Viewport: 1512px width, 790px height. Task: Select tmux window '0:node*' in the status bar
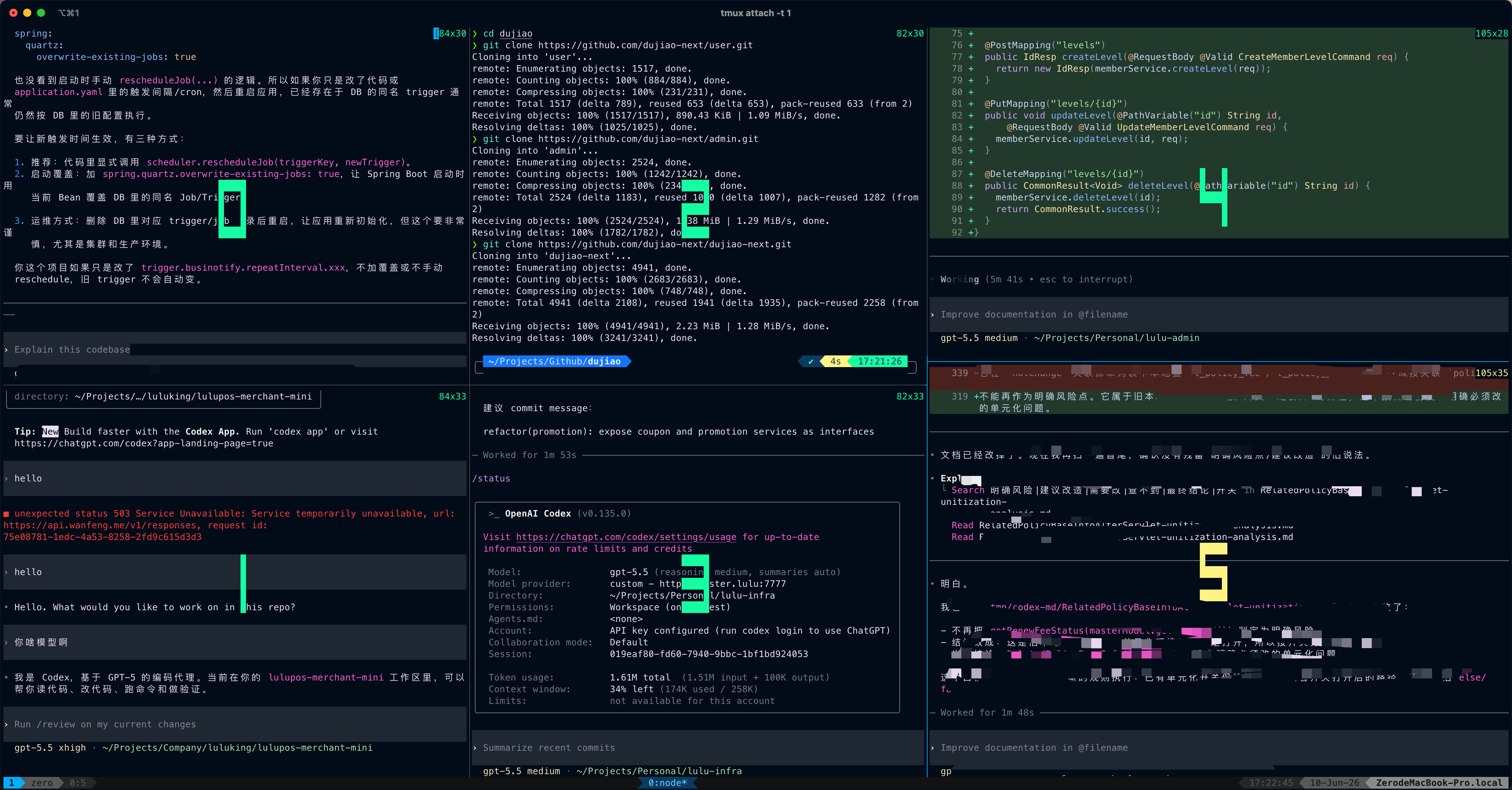pos(667,783)
